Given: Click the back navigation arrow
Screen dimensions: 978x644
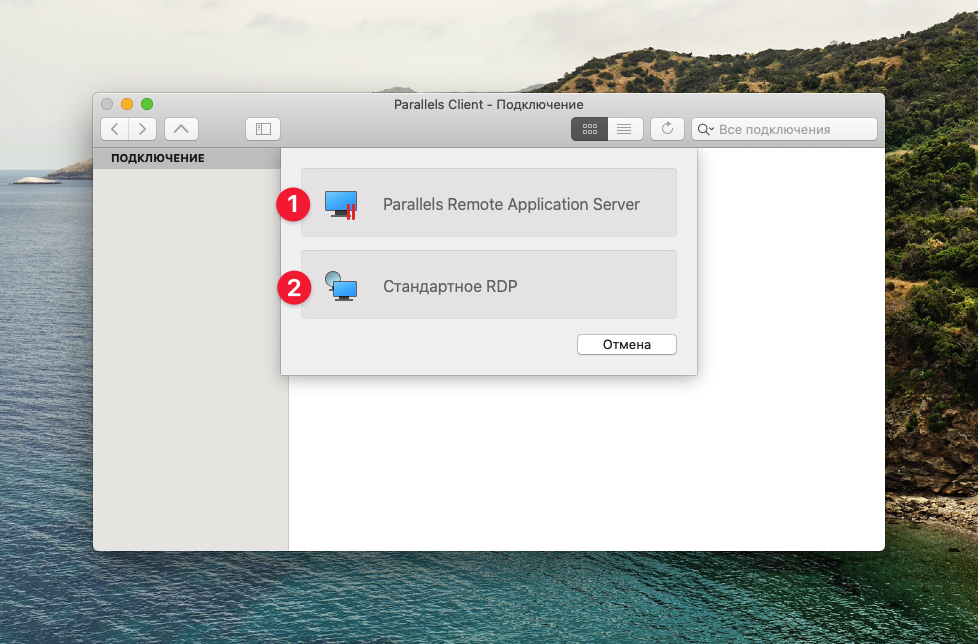Looking at the screenshot, I should pyautogui.click(x=115, y=129).
